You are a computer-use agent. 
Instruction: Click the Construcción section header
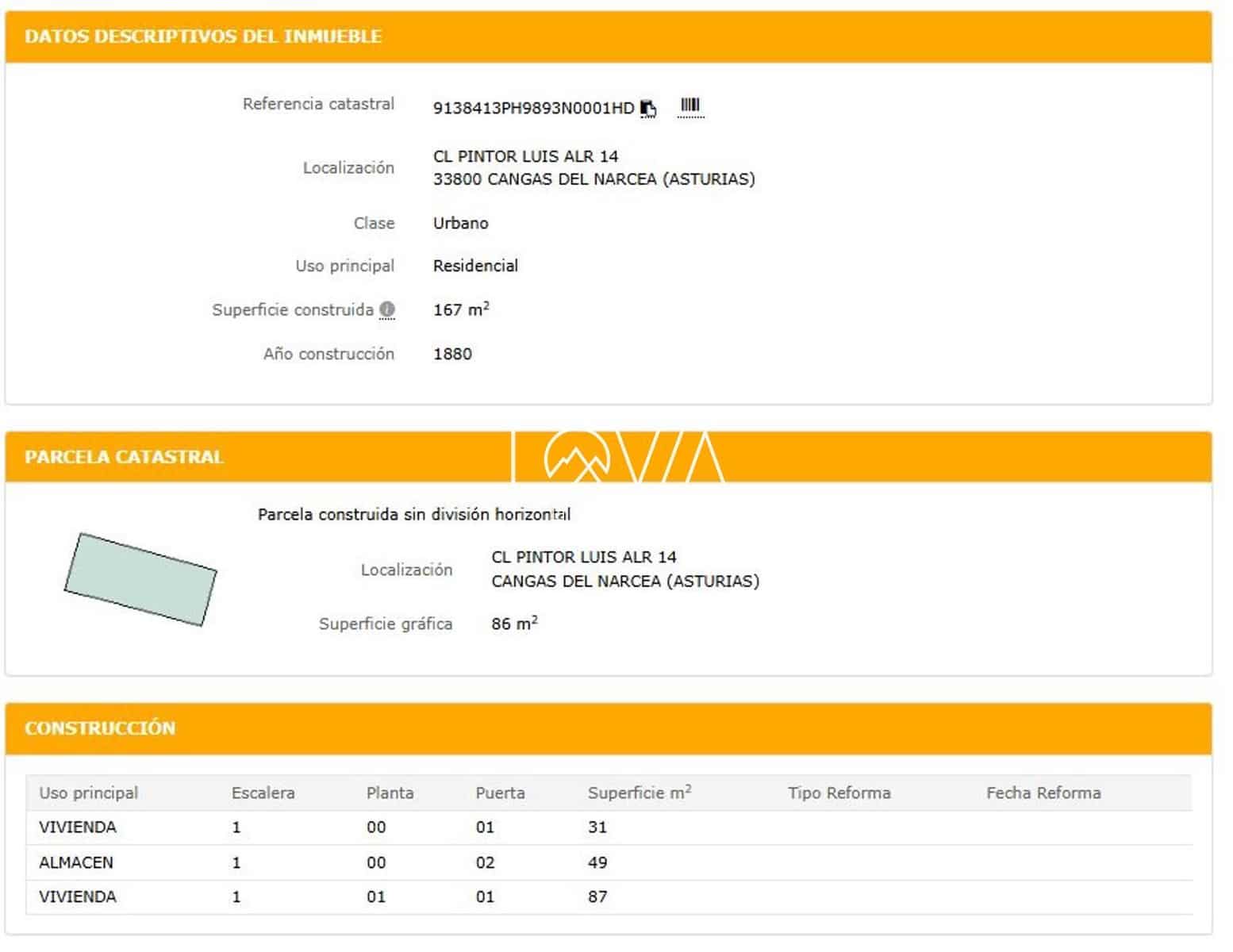(100, 728)
